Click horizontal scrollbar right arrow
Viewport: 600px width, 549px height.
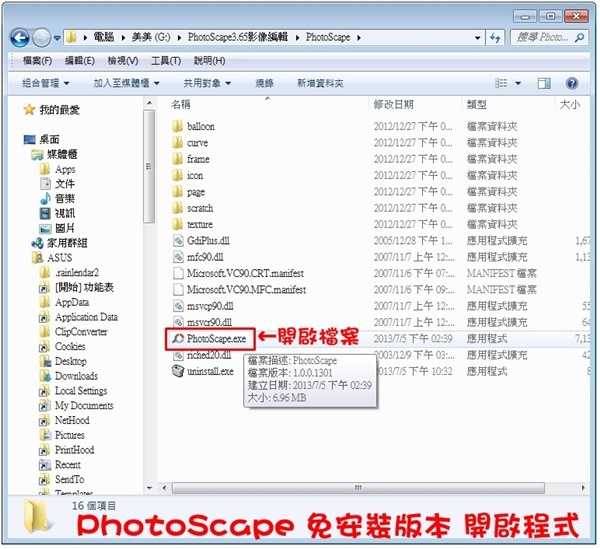583,488
